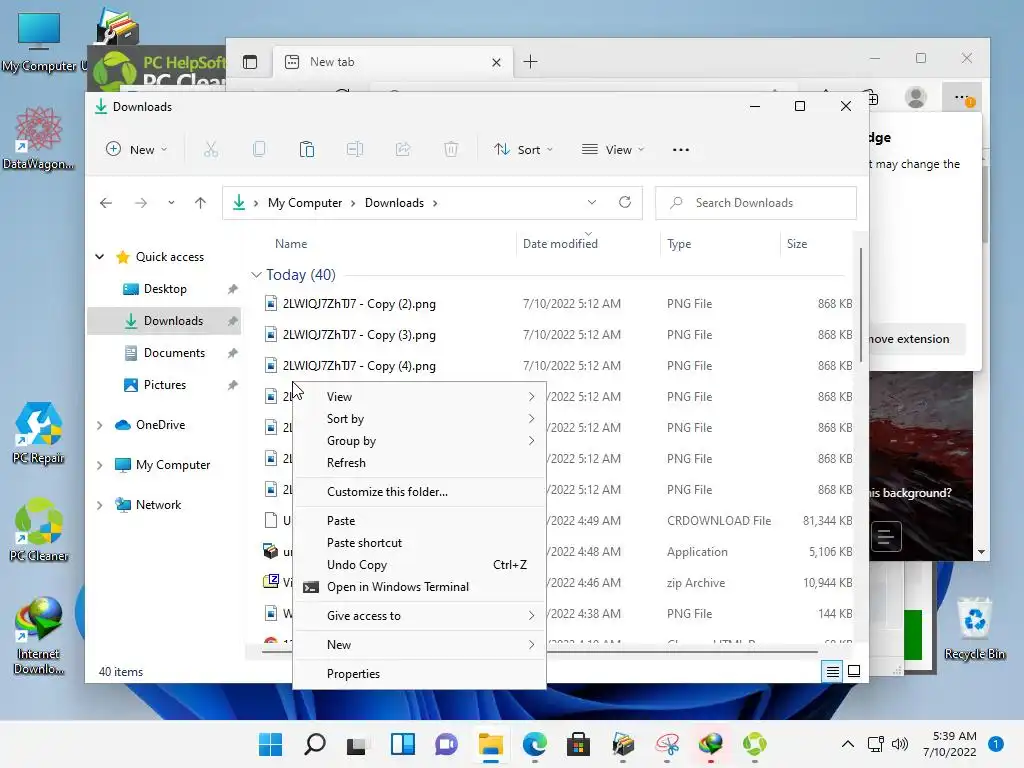
Task: Open View submenu in context menu
Action: 419,396
